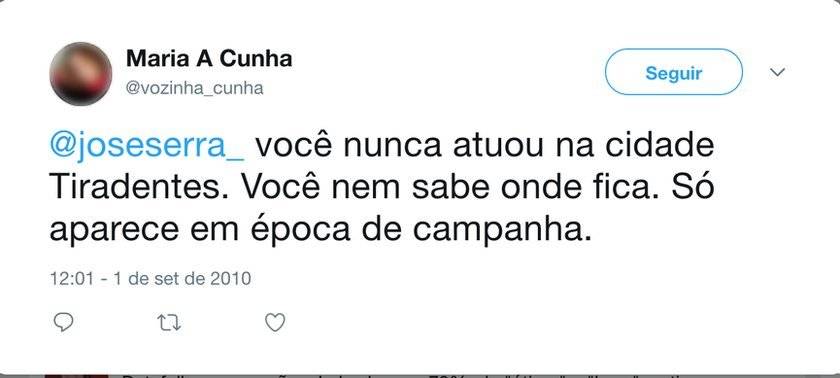Click the @vozinha_cunha handle

pos(194,88)
